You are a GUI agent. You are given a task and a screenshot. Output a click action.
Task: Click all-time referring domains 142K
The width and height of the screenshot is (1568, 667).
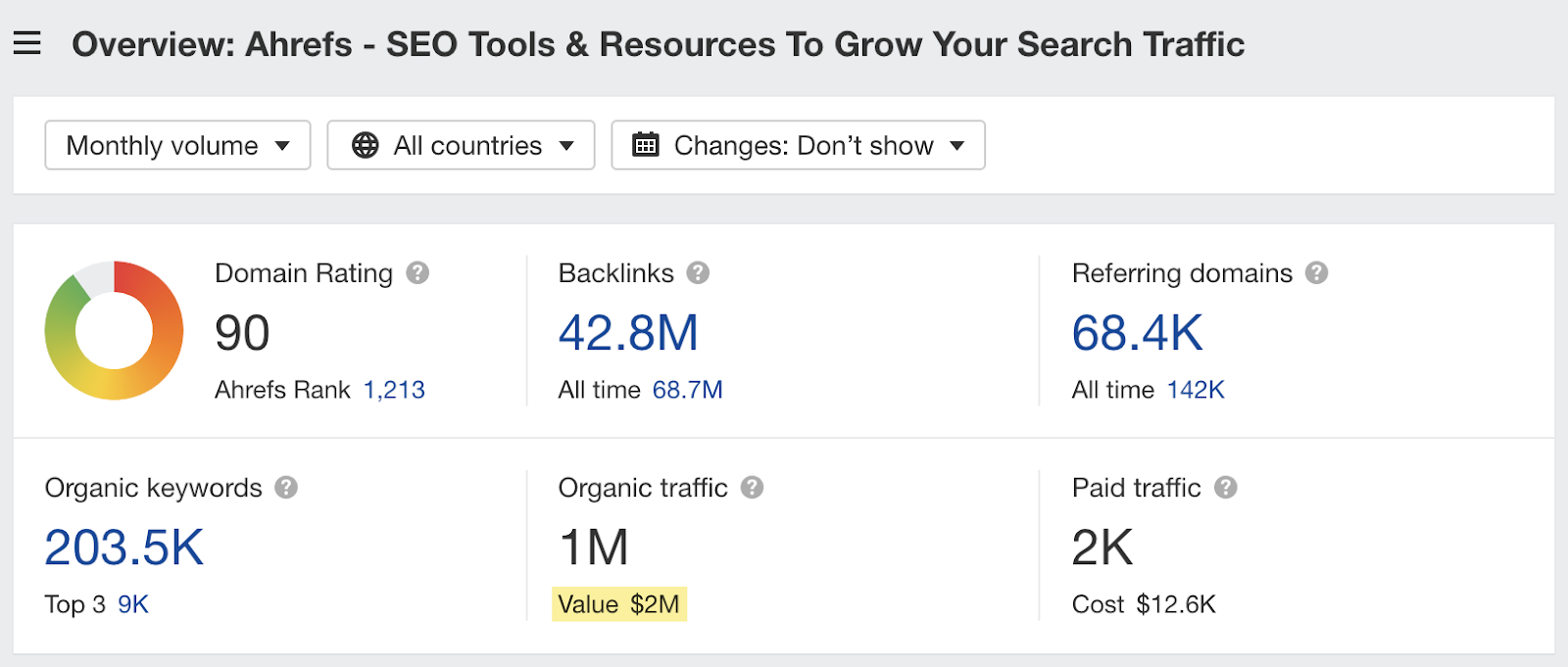(x=1196, y=390)
